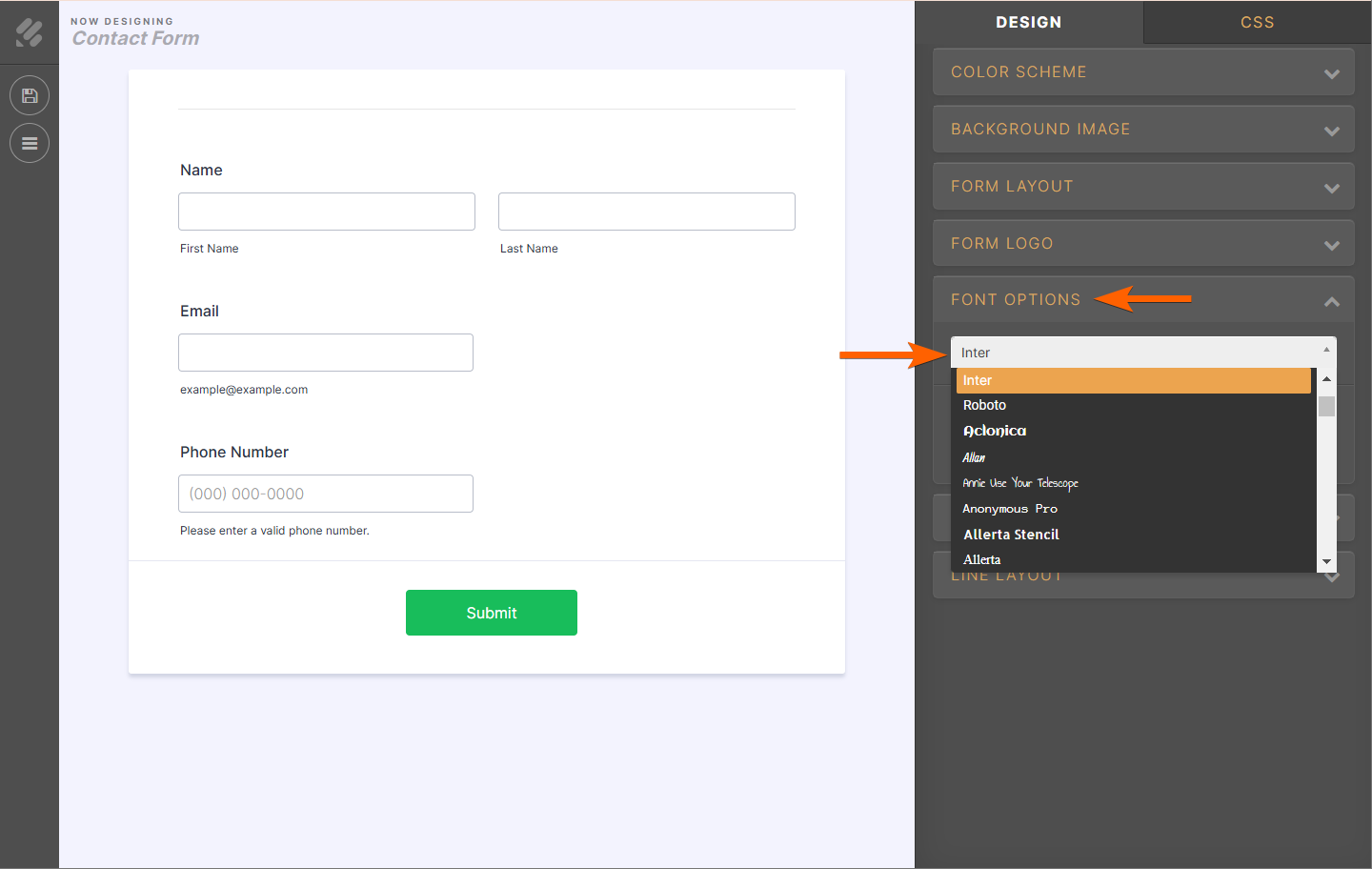Screen dimensions: 1372x869
Task: Expand the BACKGROUND IMAGE section
Action: (x=1142, y=129)
